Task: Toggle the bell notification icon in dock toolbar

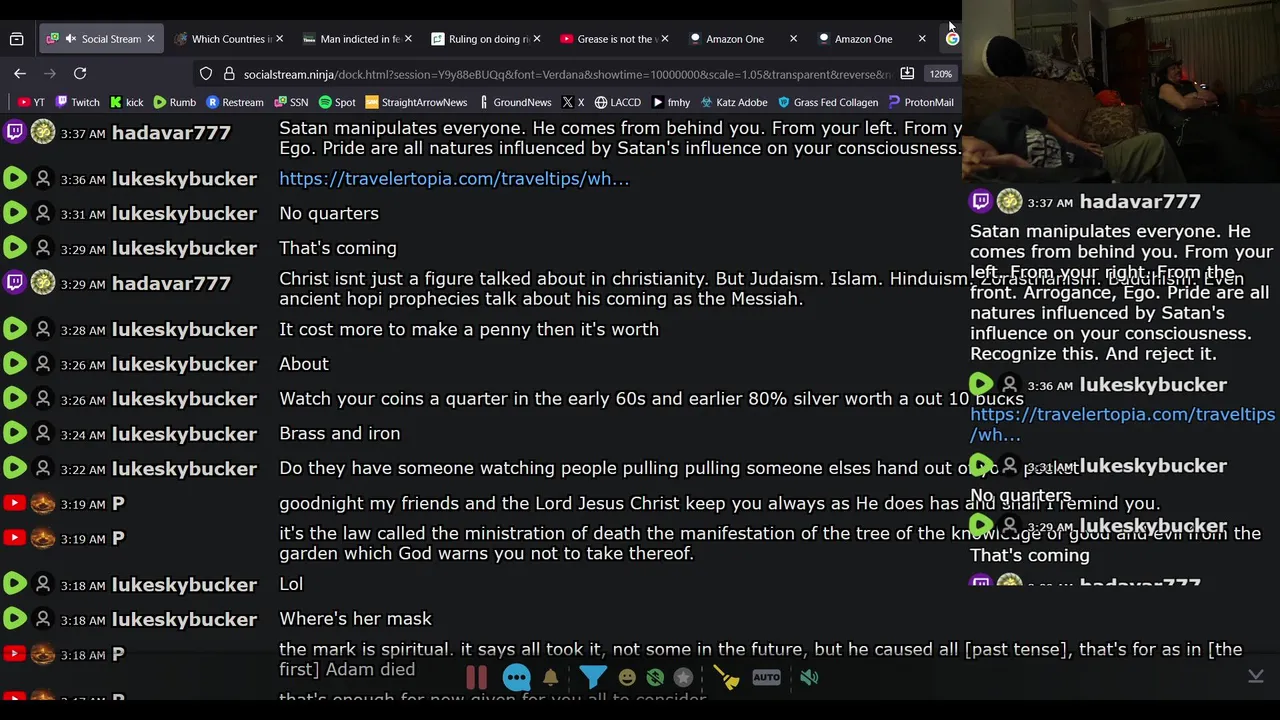Action: click(x=550, y=677)
